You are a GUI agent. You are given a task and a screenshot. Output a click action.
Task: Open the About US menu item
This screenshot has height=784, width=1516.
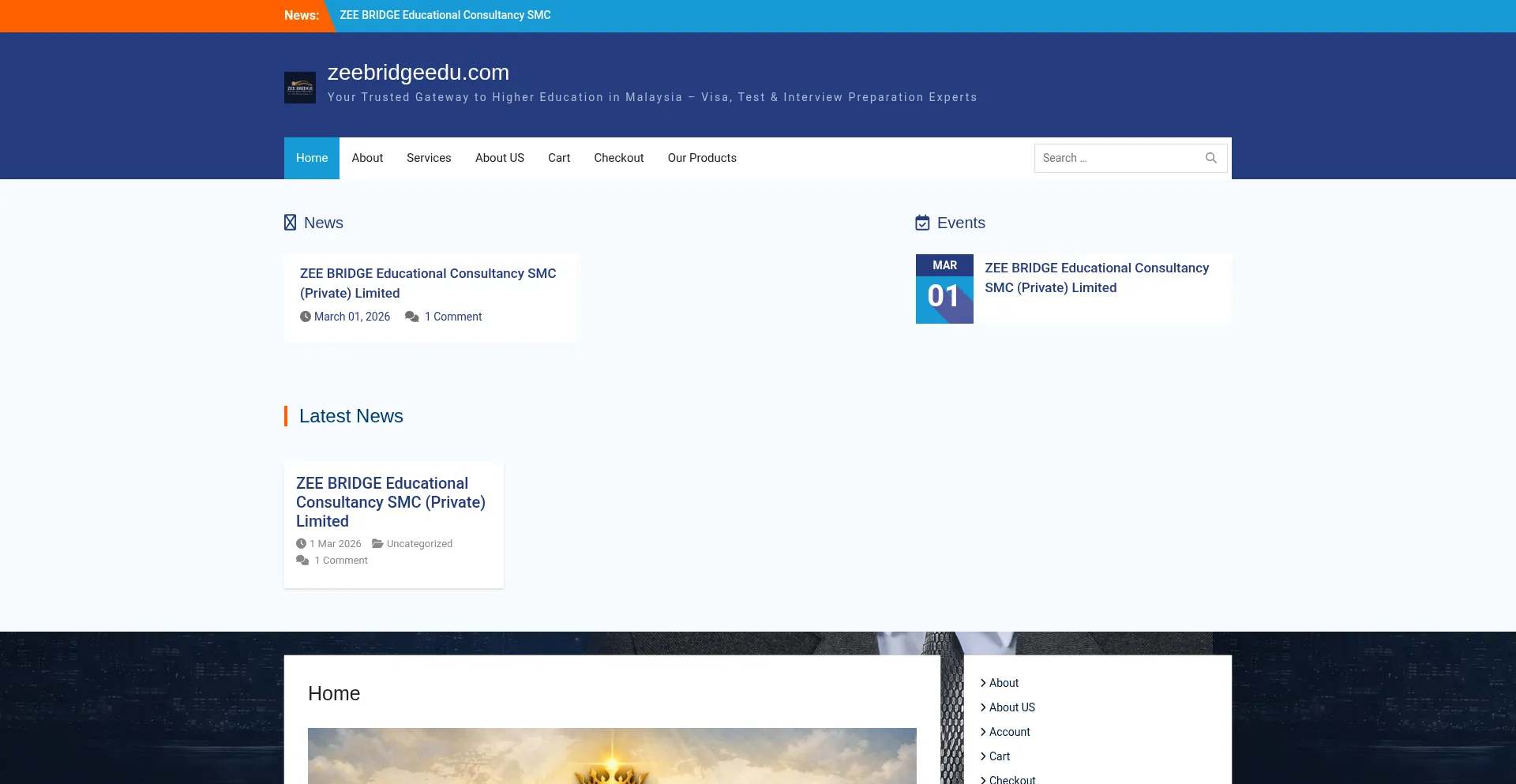coord(500,158)
